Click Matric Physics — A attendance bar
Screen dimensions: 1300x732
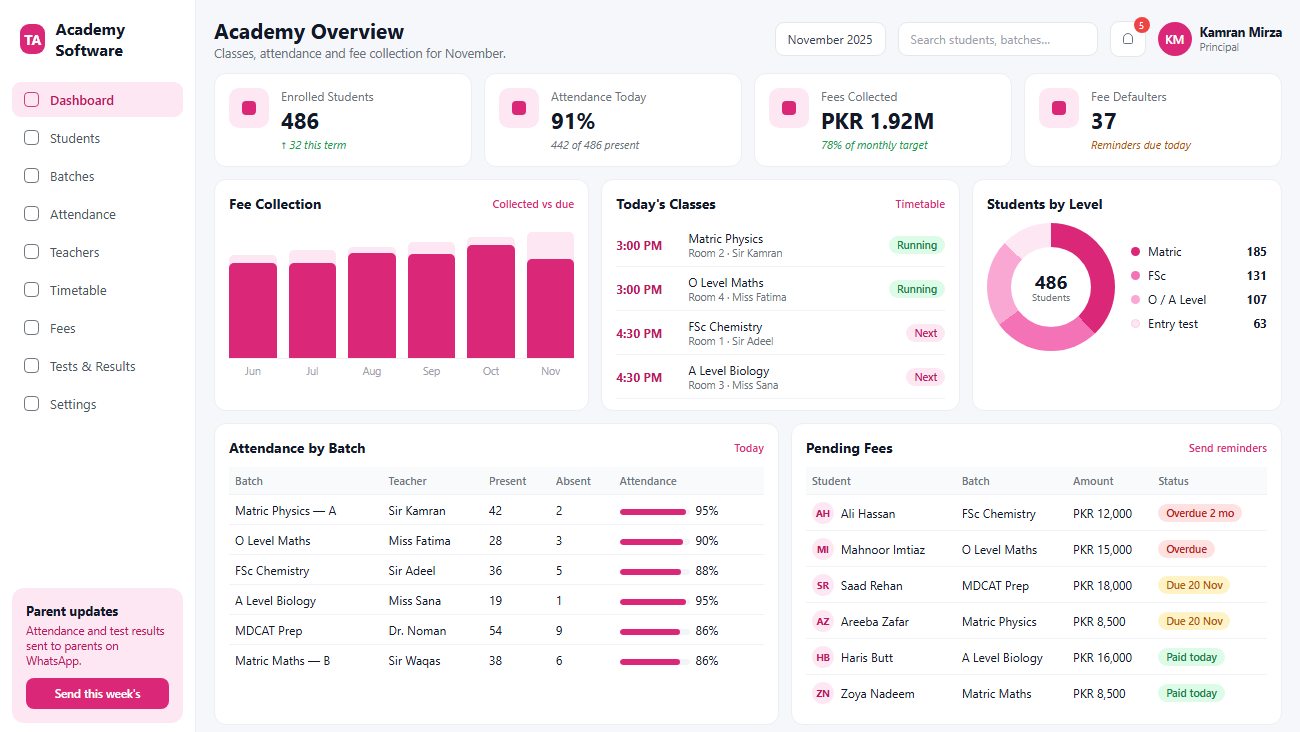[x=653, y=511]
